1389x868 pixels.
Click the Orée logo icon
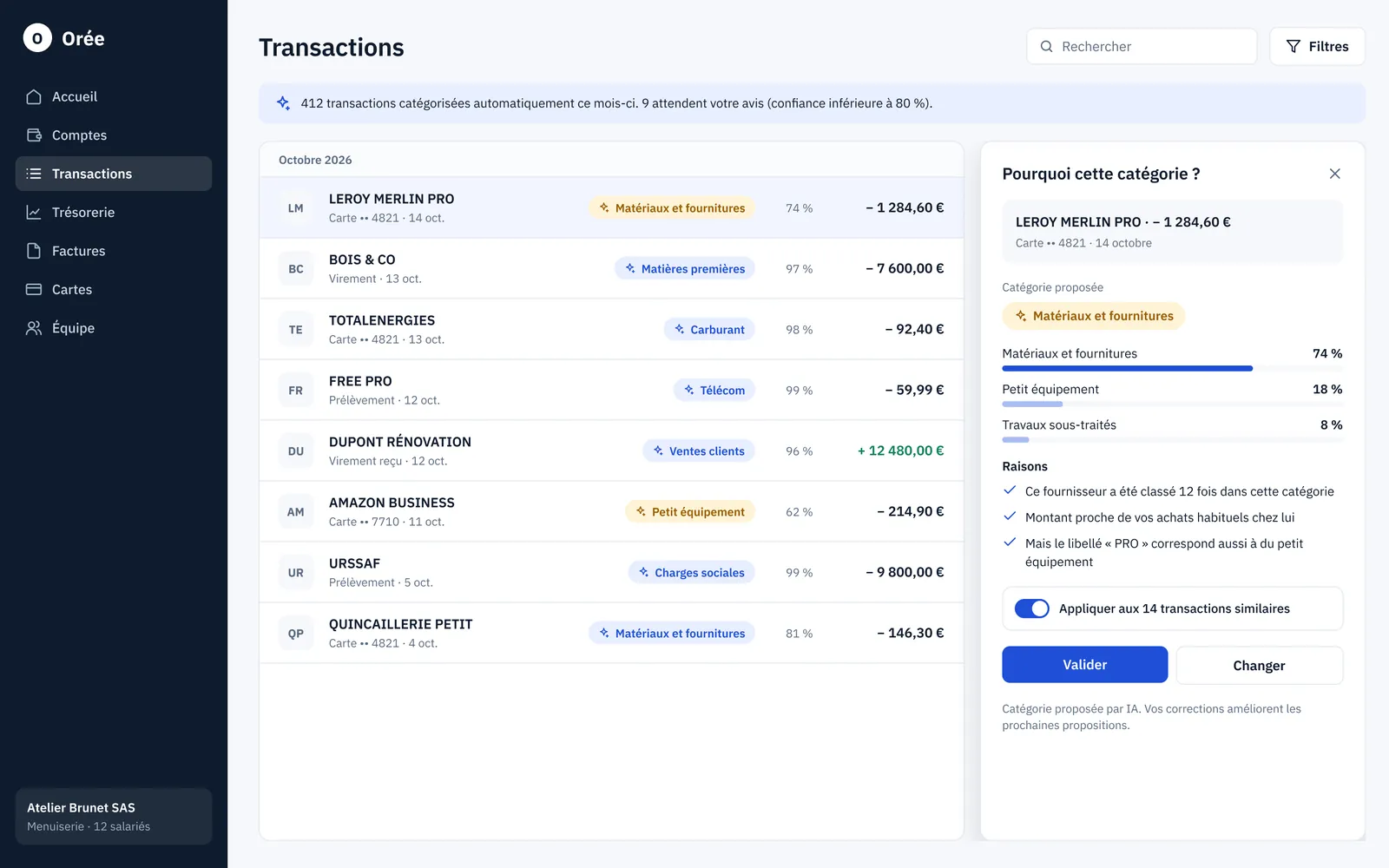click(37, 38)
